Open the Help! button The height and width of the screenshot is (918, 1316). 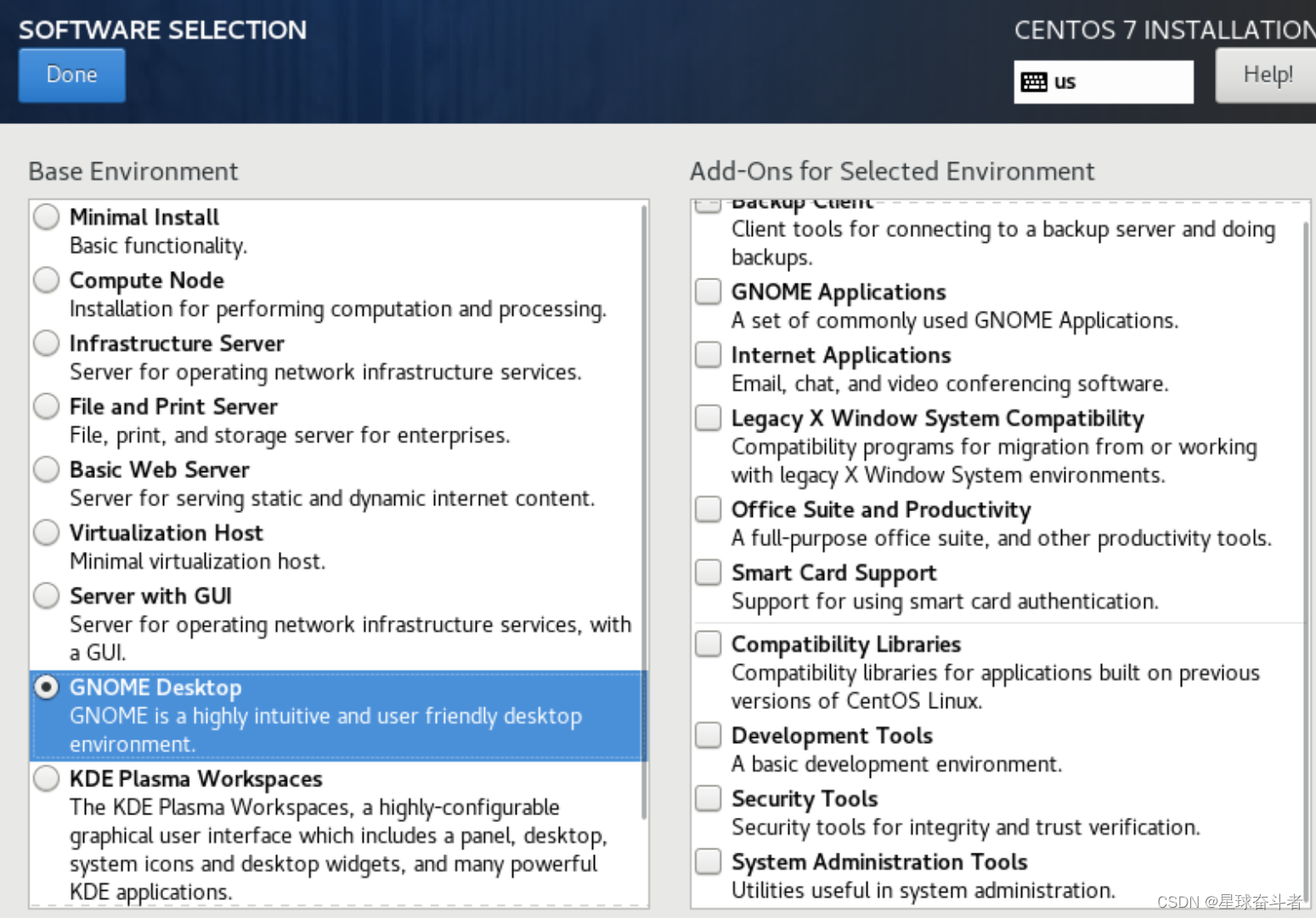click(x=1267, y=75)
